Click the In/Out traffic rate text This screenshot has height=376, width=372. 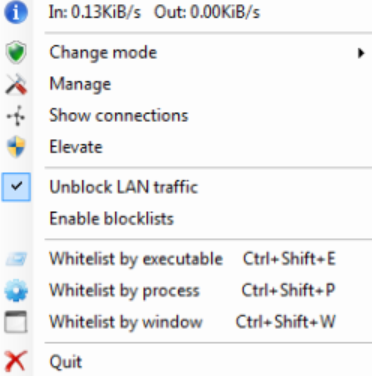[154, 12]
